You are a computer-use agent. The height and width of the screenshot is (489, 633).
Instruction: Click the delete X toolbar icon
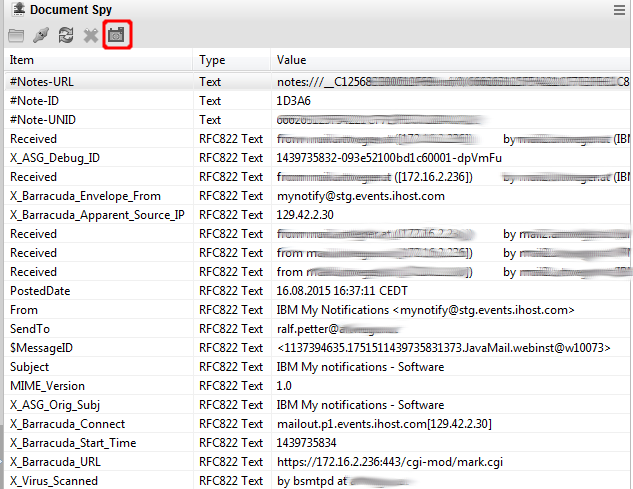[x=91, y=35]
